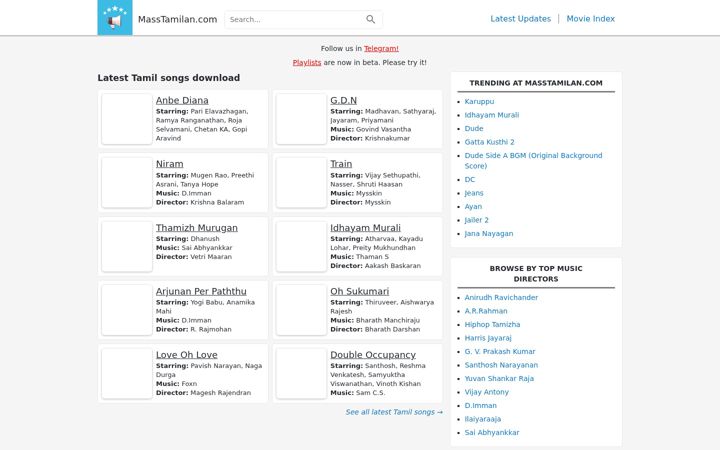720x450 pixels.
Task: Open the Thamizh Murugan title link
Action: point(197,228)
